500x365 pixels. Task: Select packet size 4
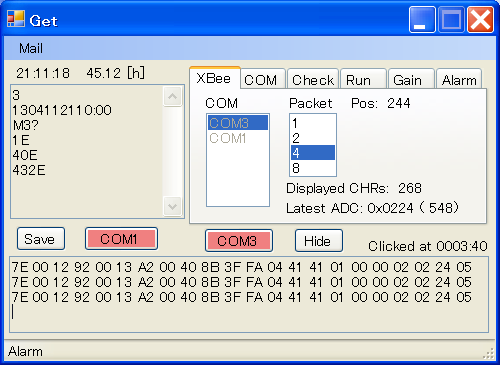click(x=313, y=153)
